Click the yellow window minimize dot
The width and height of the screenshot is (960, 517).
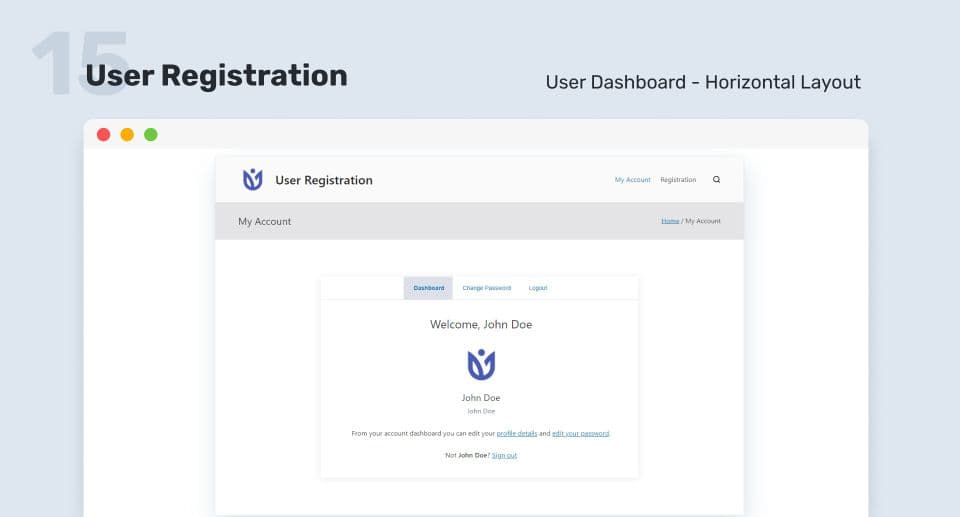(127, 134)
